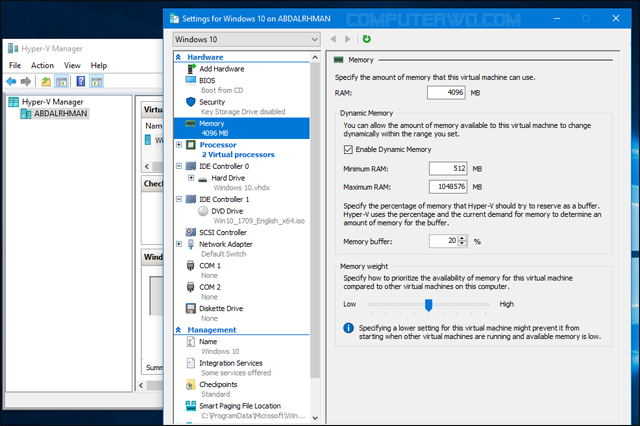Click Back arrow in the Hyper-V Manager toolbar
Screen dimensions: 640x426
click(11, 82)
